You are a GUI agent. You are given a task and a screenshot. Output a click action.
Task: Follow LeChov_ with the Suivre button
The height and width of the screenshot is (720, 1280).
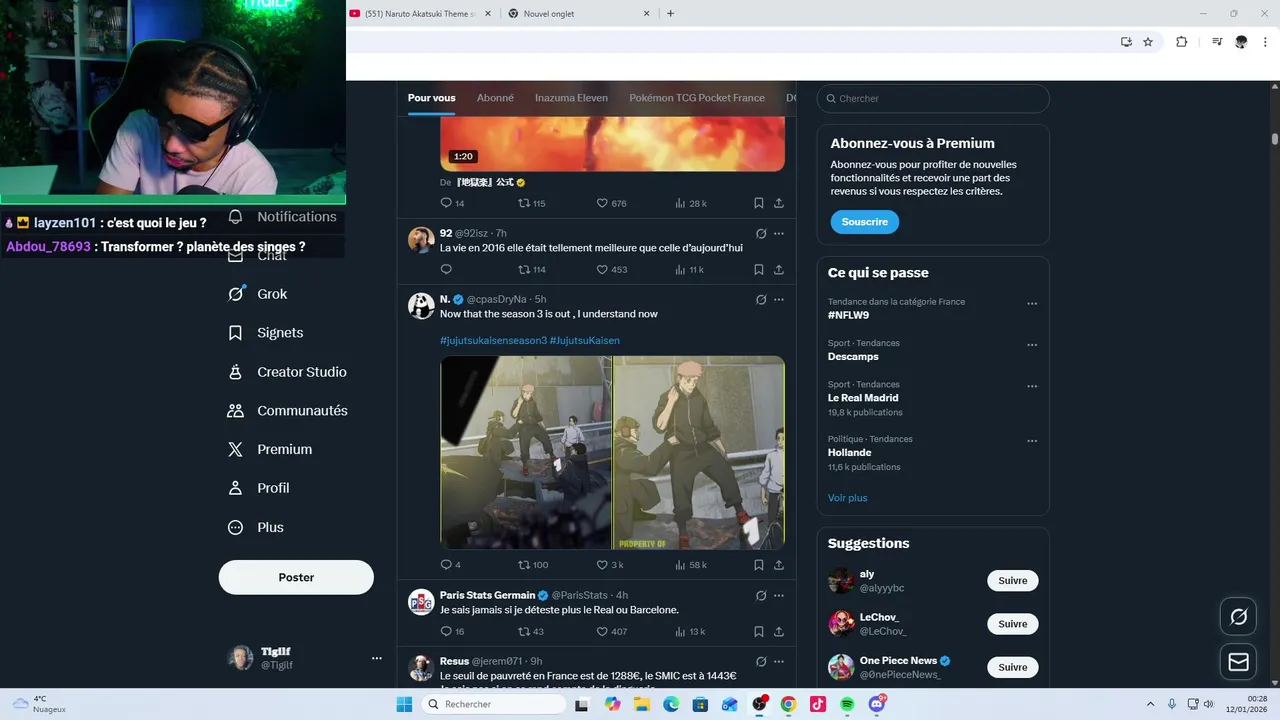coord(1013,624)
